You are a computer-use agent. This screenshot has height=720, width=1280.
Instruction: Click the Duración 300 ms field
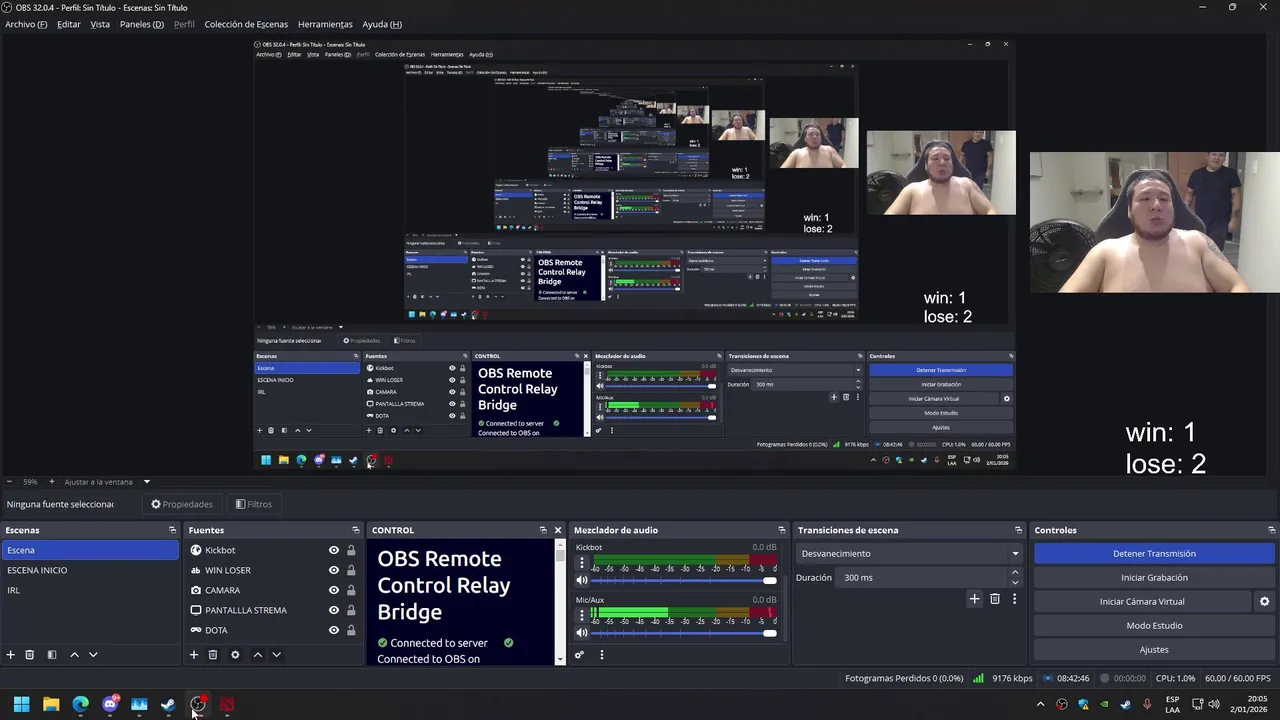pos(922,577)
